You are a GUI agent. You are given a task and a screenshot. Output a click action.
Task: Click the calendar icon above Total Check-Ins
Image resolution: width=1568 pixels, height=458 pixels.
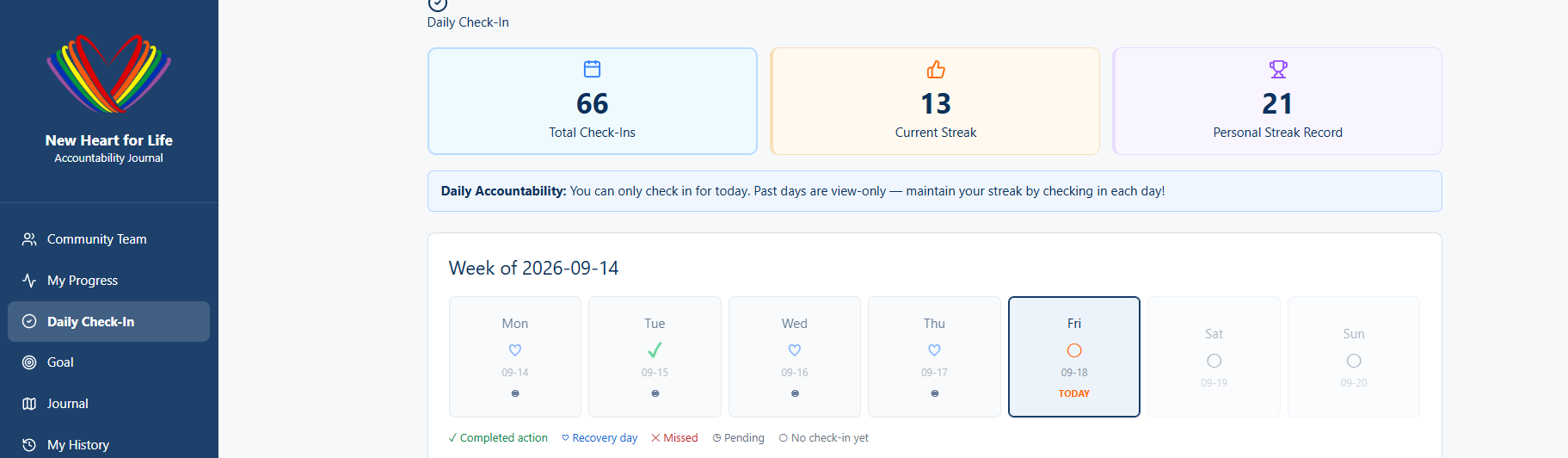[593, 69]
